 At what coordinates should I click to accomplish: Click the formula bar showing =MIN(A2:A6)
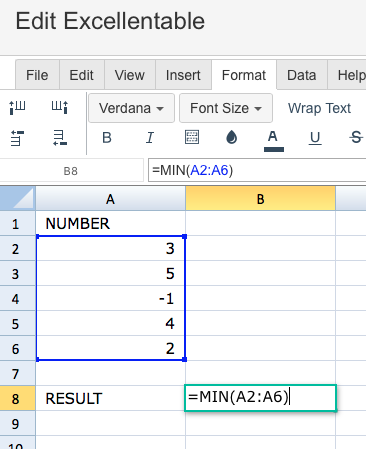coord(257,170)
